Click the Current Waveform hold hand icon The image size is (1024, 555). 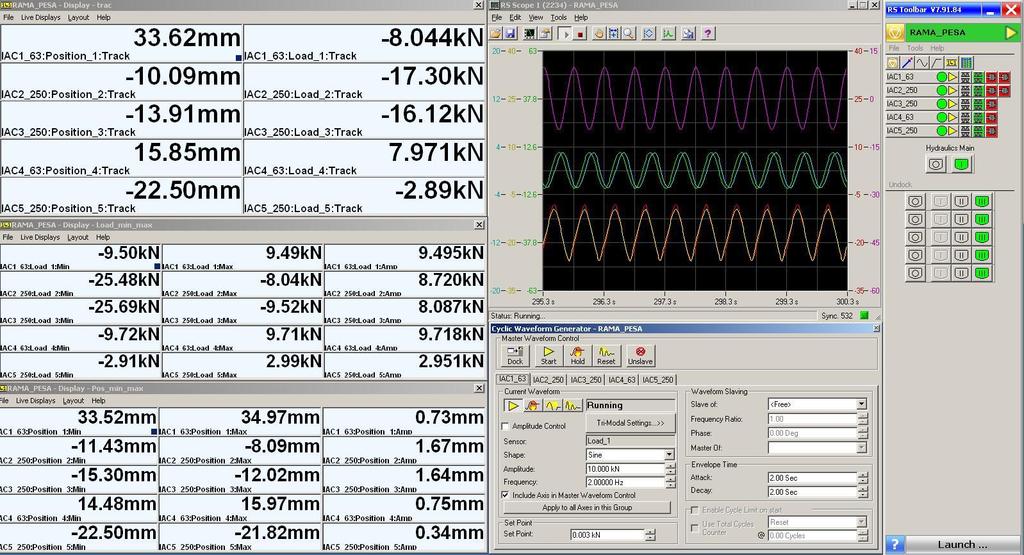[532, 405]
